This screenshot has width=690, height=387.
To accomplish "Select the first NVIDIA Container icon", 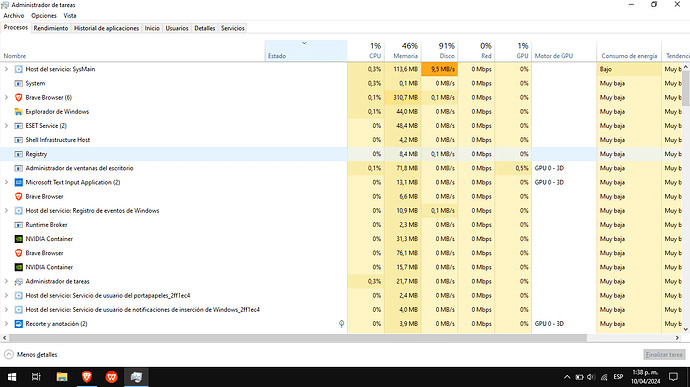I will click(18, 239).
